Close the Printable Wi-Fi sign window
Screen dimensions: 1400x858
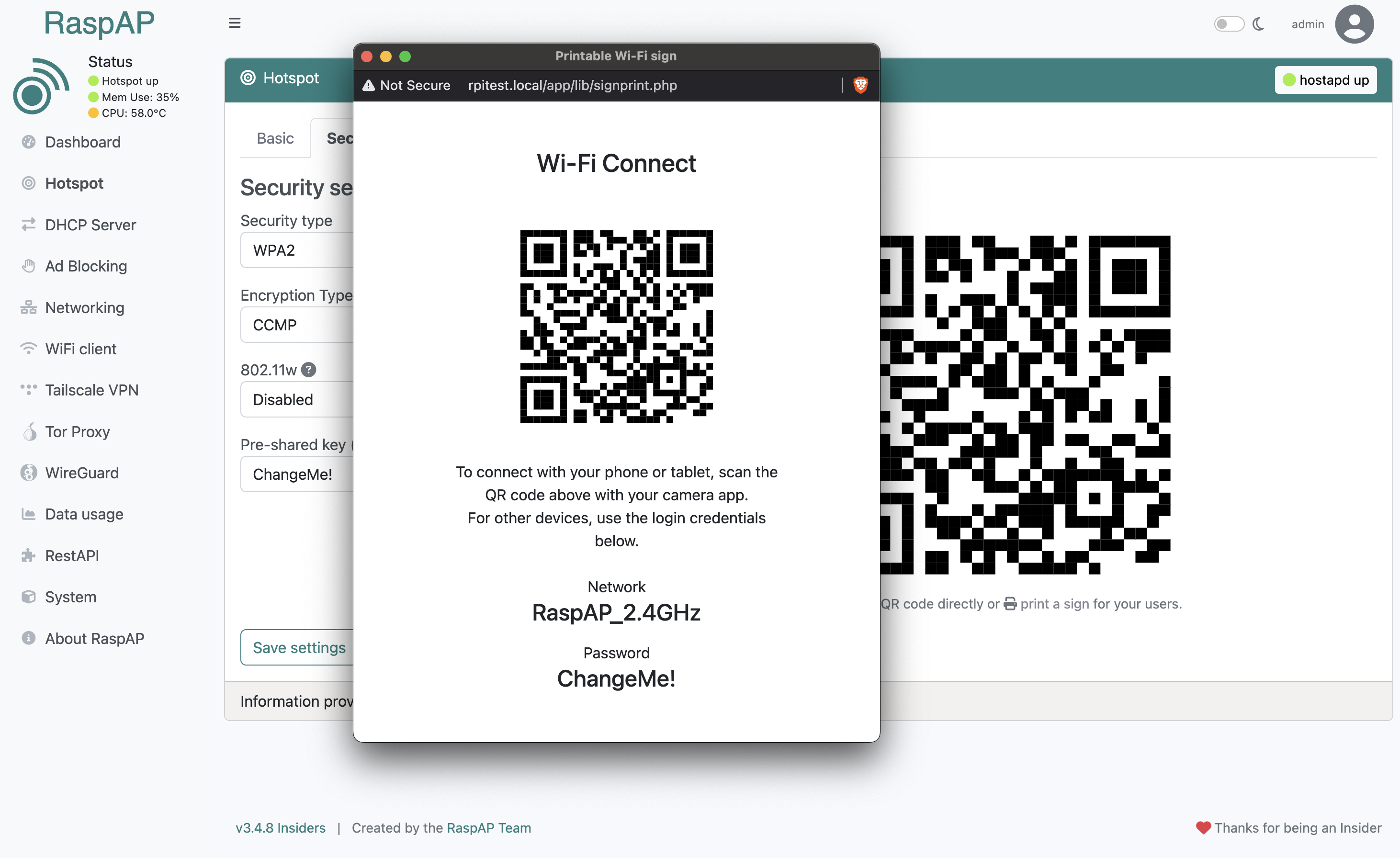367,56
